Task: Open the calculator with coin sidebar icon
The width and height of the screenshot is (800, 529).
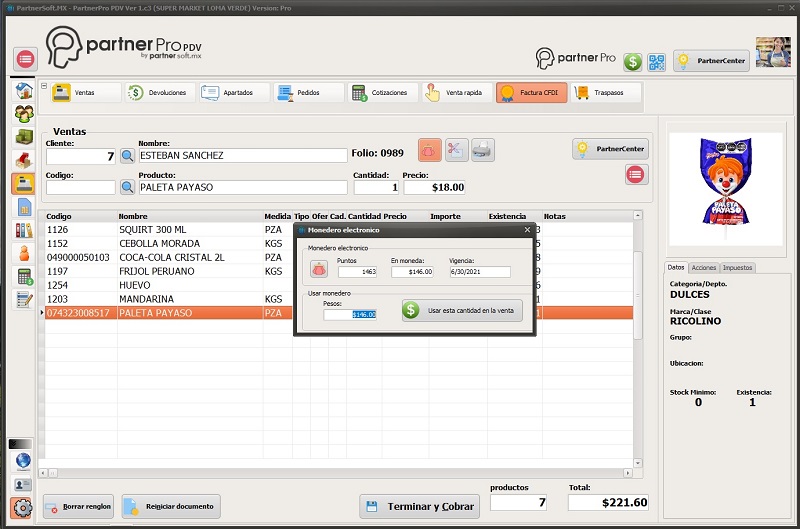Action: (23, 276)
